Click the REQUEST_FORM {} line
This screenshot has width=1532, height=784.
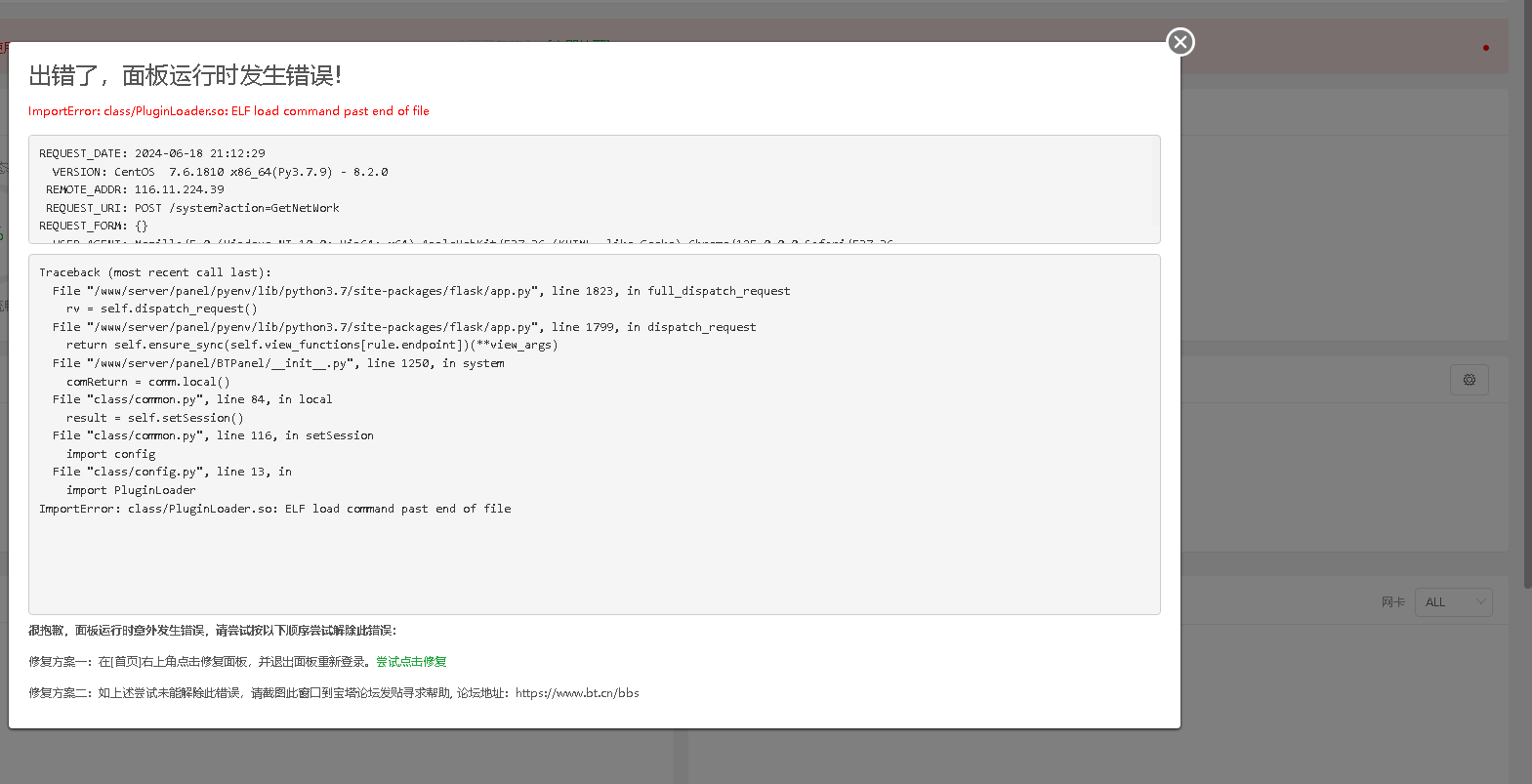[x=93, y=226]
